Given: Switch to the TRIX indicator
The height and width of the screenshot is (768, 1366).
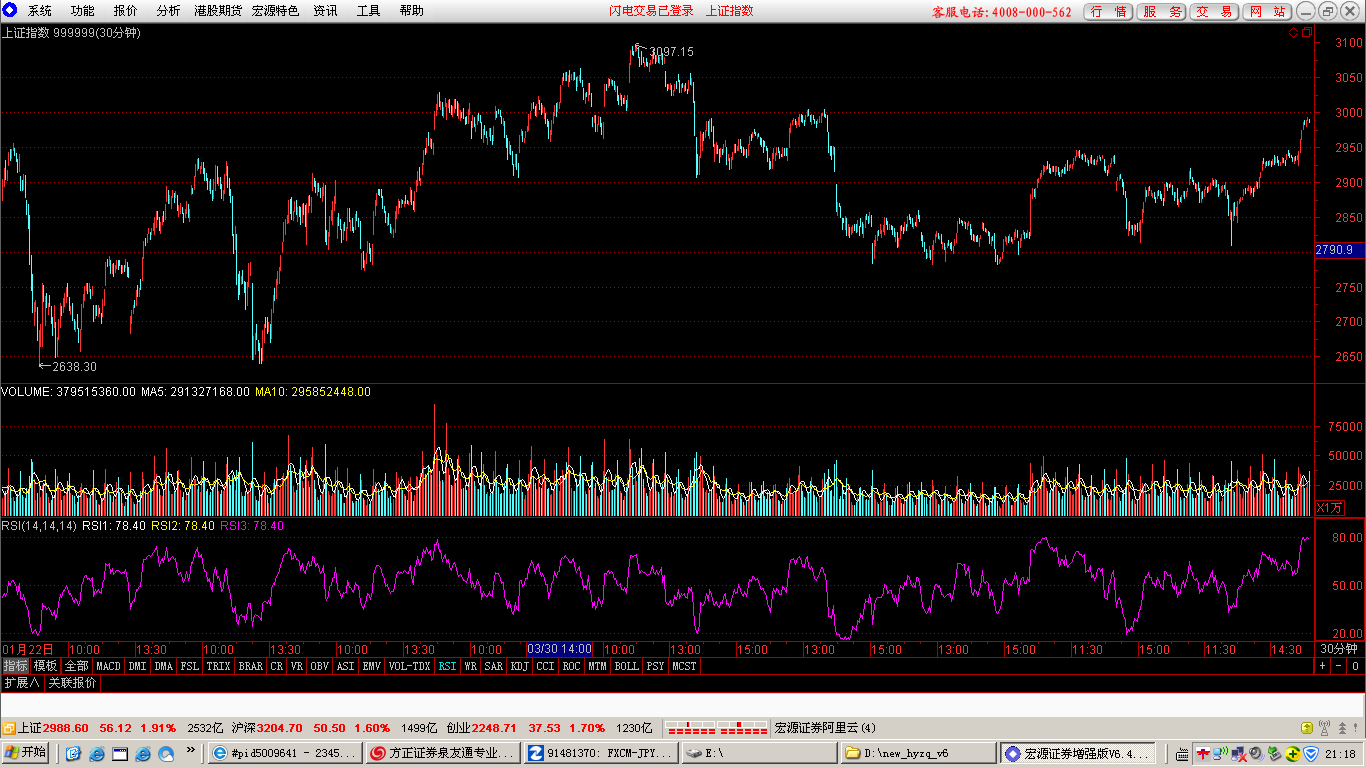Looking at the screenshot, I should (x=218, y=665).
